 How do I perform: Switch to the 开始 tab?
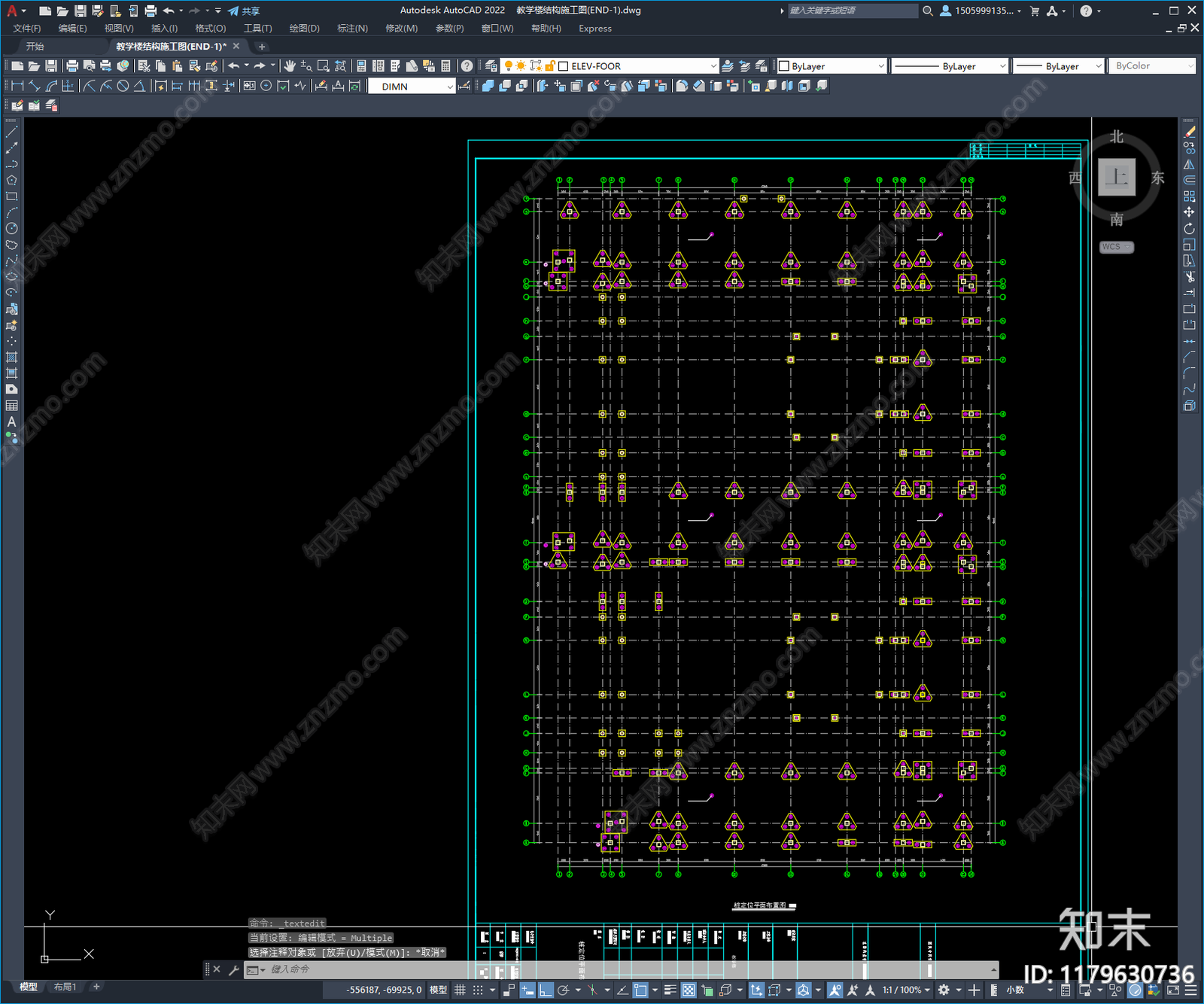35,47
